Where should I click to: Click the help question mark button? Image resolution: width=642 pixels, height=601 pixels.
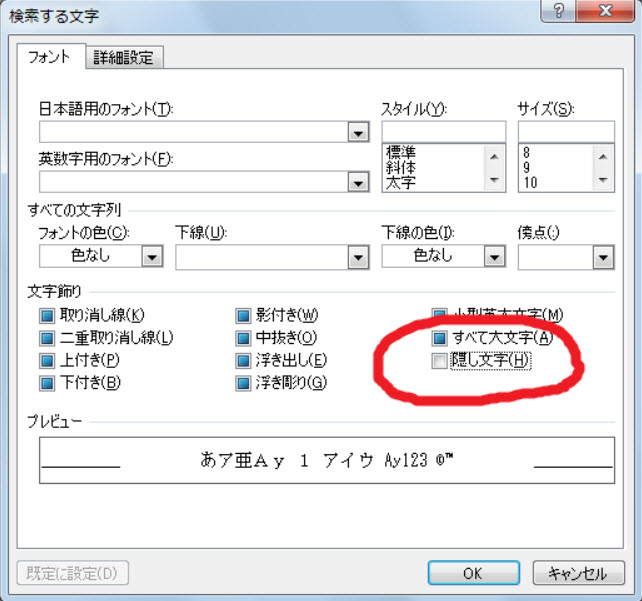(x=557, y=10)
